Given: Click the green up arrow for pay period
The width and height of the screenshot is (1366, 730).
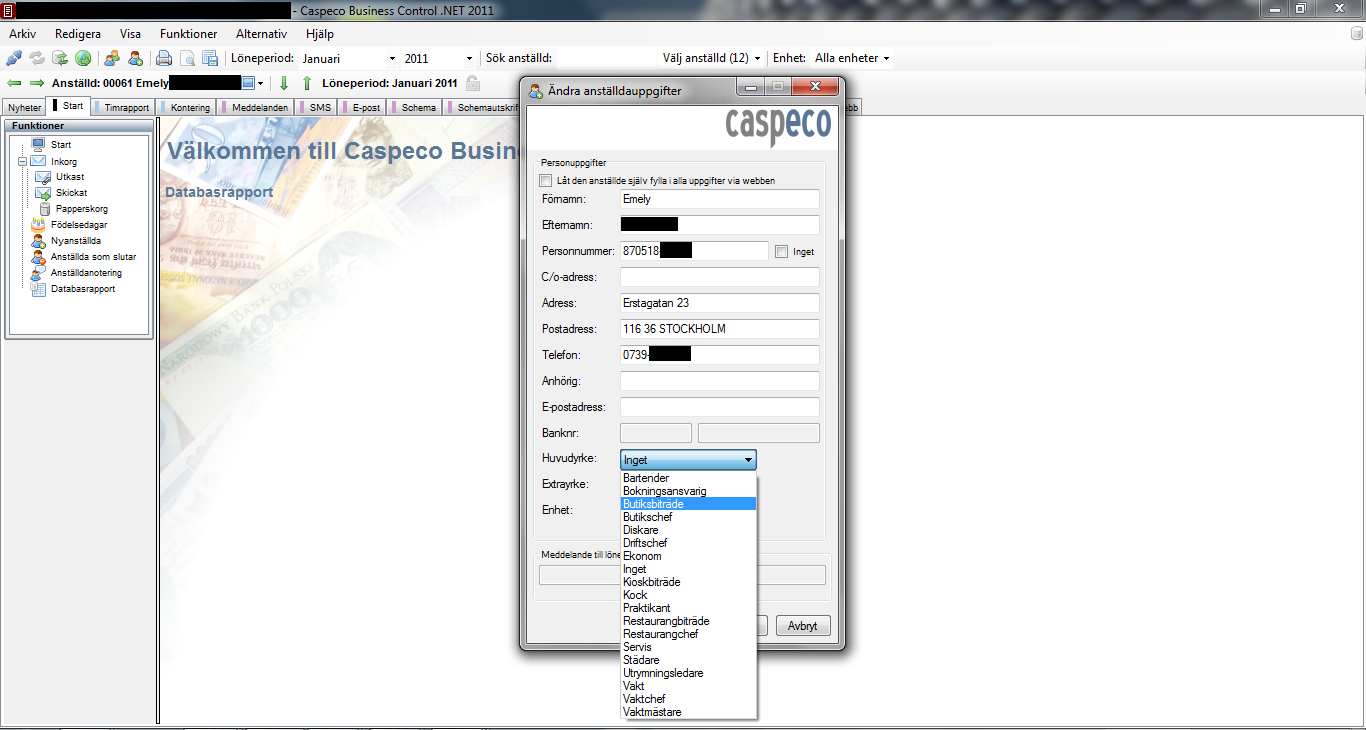Looking at the screenshot, I should 307,83.
